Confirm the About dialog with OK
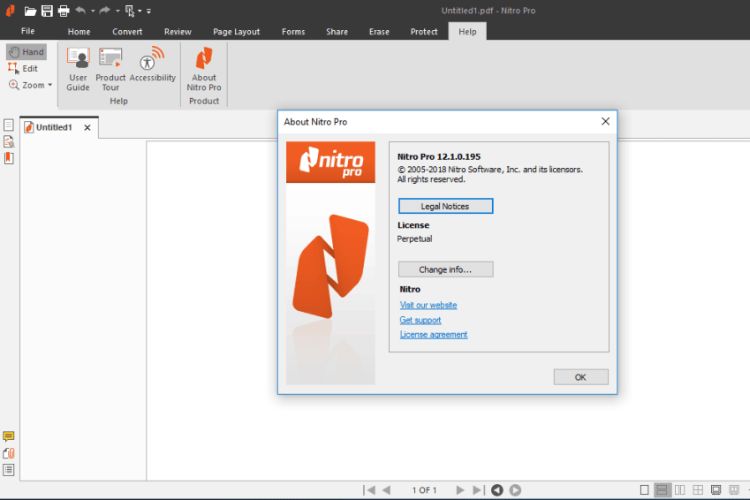750x500 pixels. (x=581, y=377)
